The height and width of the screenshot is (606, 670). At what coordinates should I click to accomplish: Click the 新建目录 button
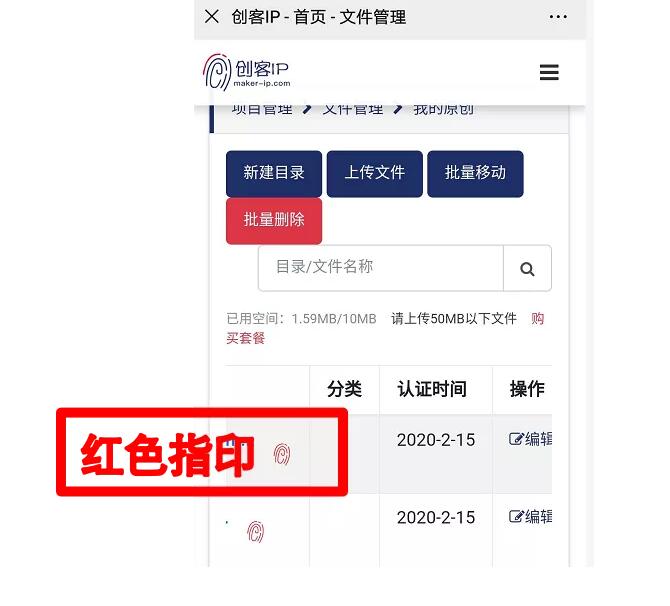point(274,174)
